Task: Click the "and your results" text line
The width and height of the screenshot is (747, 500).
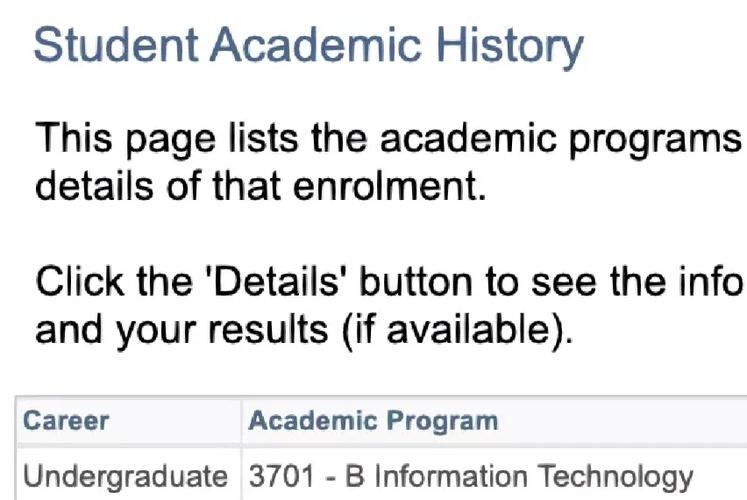Action: point(304,330)
